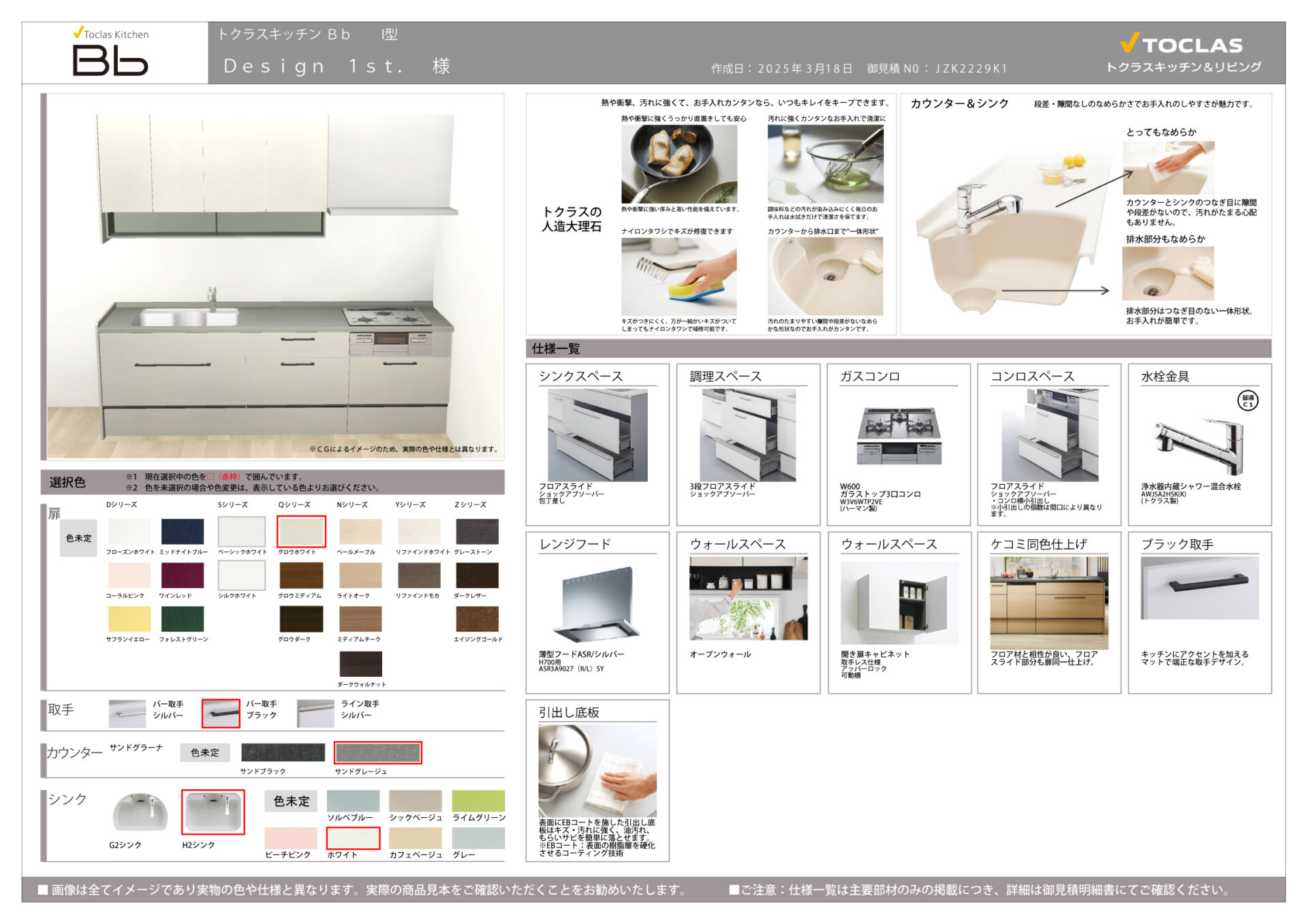Image resolution: width=1308 pixels, height=924 pixels.
Task: Choose 色未定 in the door color section
Action: (x=78, y=538)
